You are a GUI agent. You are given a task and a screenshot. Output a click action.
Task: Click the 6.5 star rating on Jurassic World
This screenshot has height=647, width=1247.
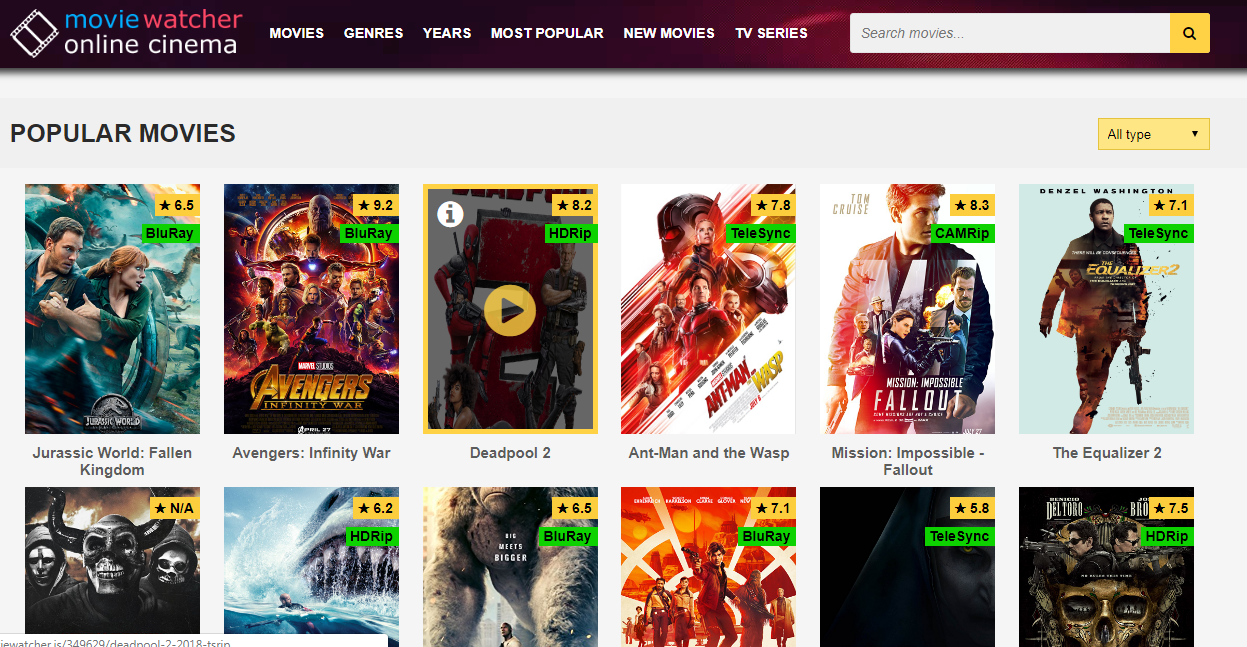pyautogui.click(x=175, y=205)
